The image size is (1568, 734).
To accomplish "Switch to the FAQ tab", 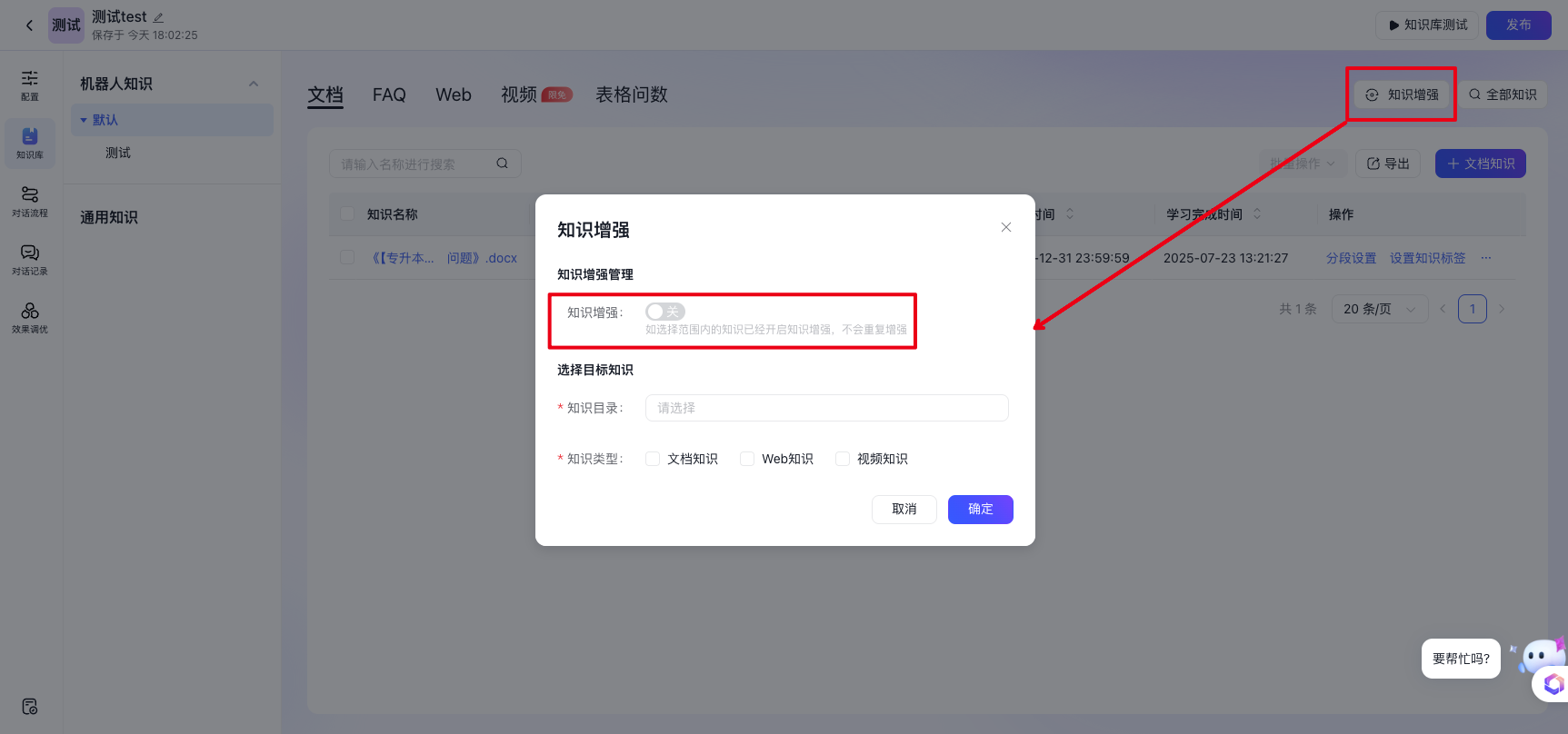I will point(389,94).
